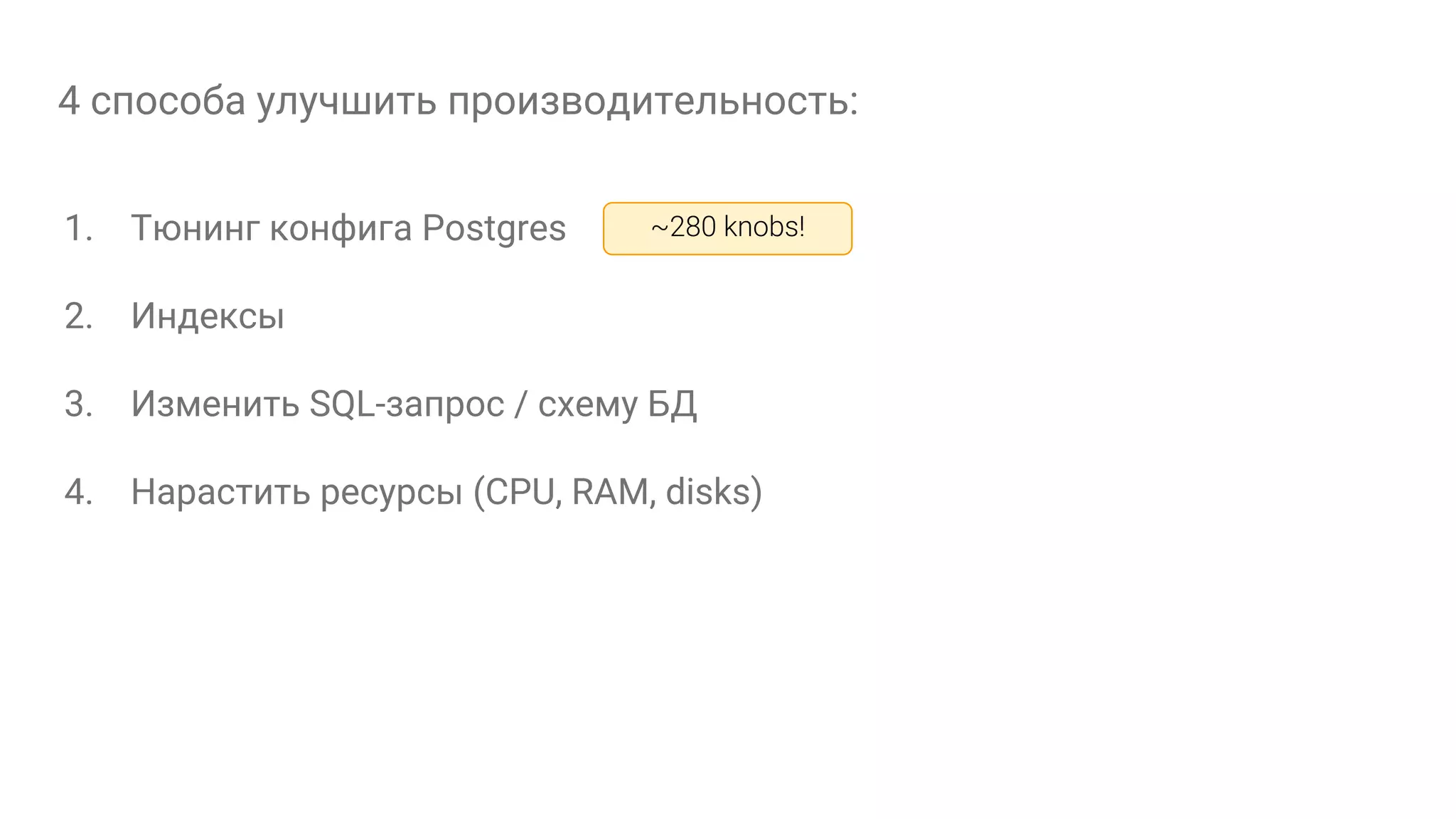Click the word 'улучшить' in the title
This screenshot has width=1456, height=819.
(x=346, y=102)
